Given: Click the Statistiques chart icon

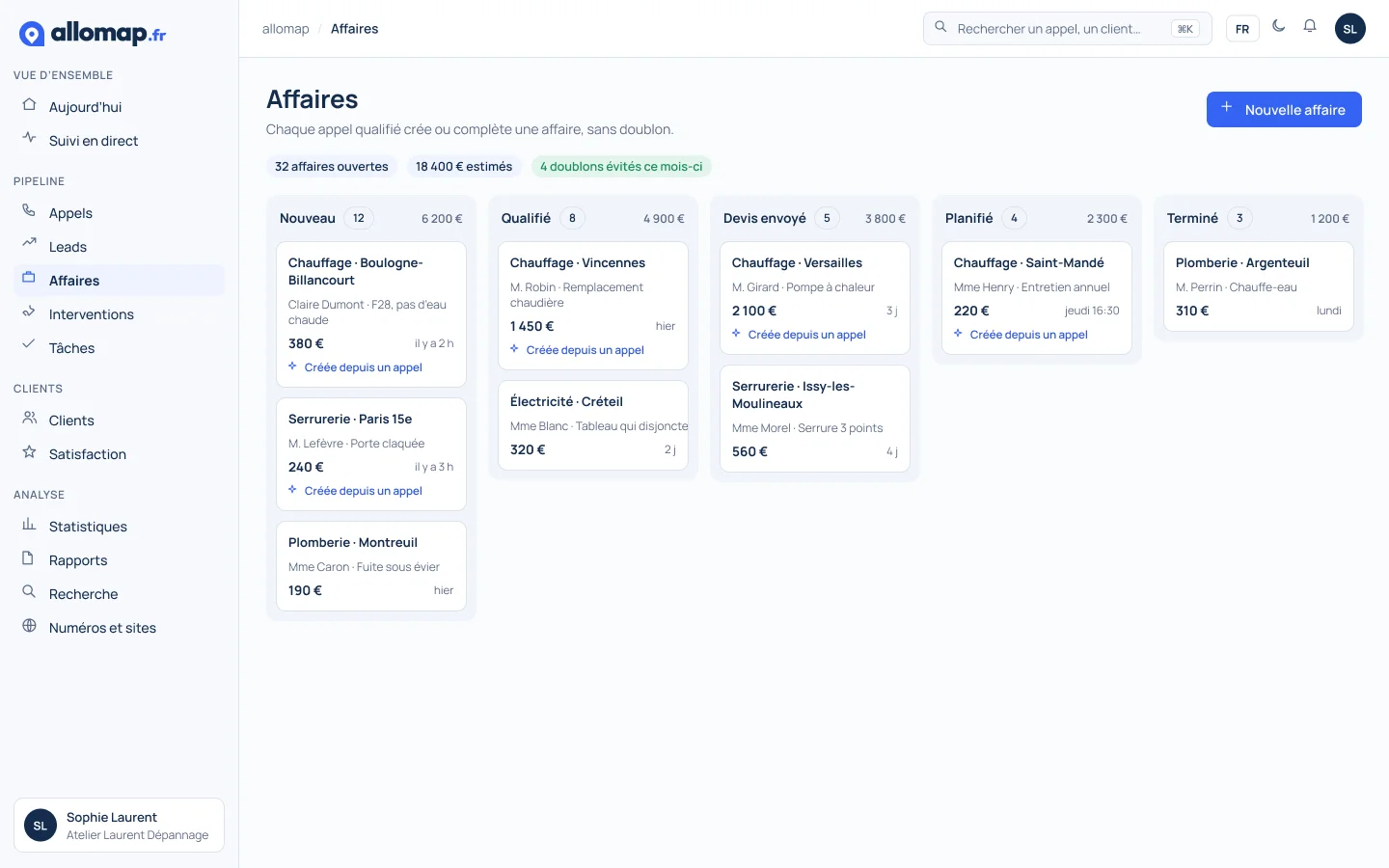Looking at the screenshot, I should [x=29, y=525].
